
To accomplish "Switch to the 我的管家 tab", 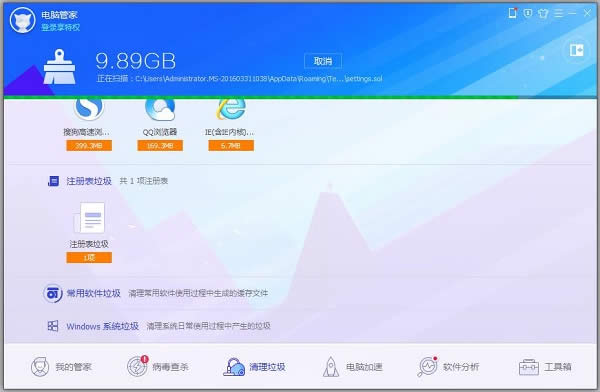I will [61, 367].
